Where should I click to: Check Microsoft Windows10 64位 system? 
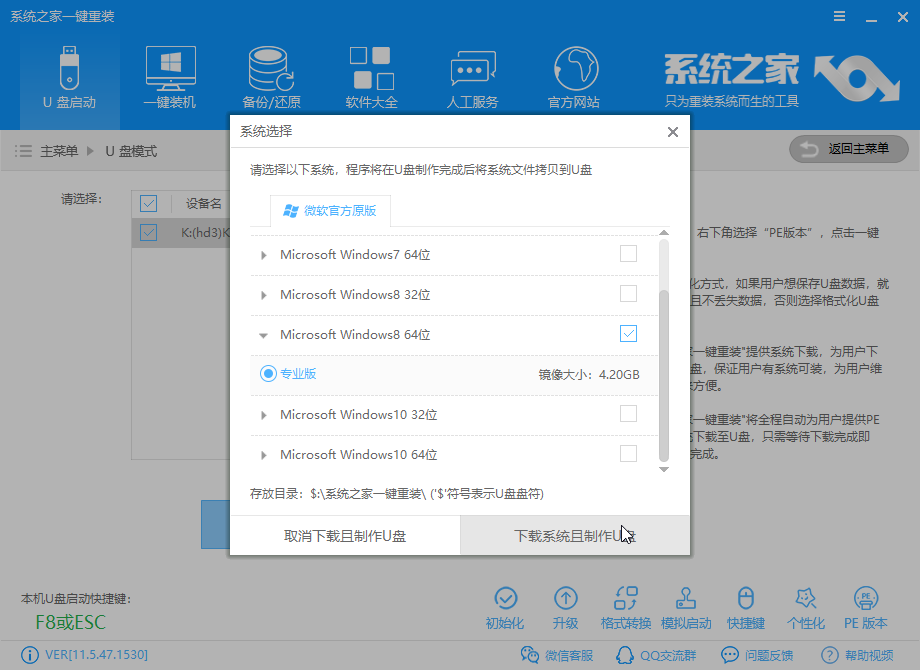tap(628, 453)
